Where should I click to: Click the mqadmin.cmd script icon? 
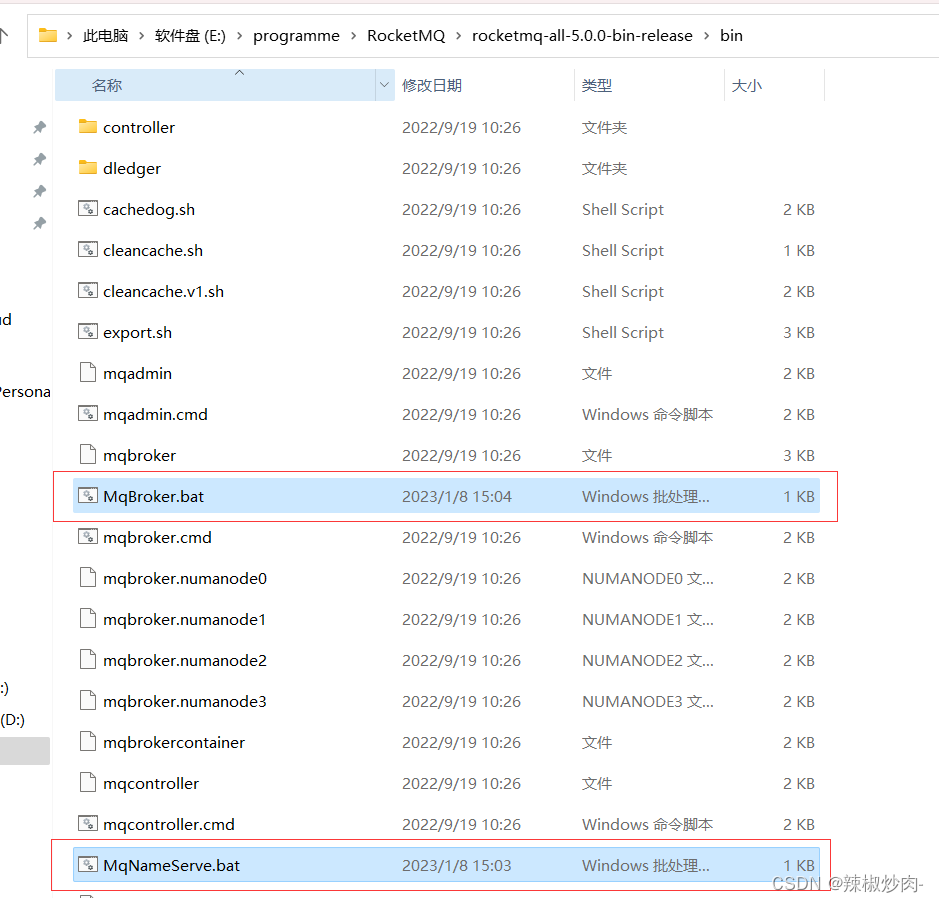click(88, 413)
